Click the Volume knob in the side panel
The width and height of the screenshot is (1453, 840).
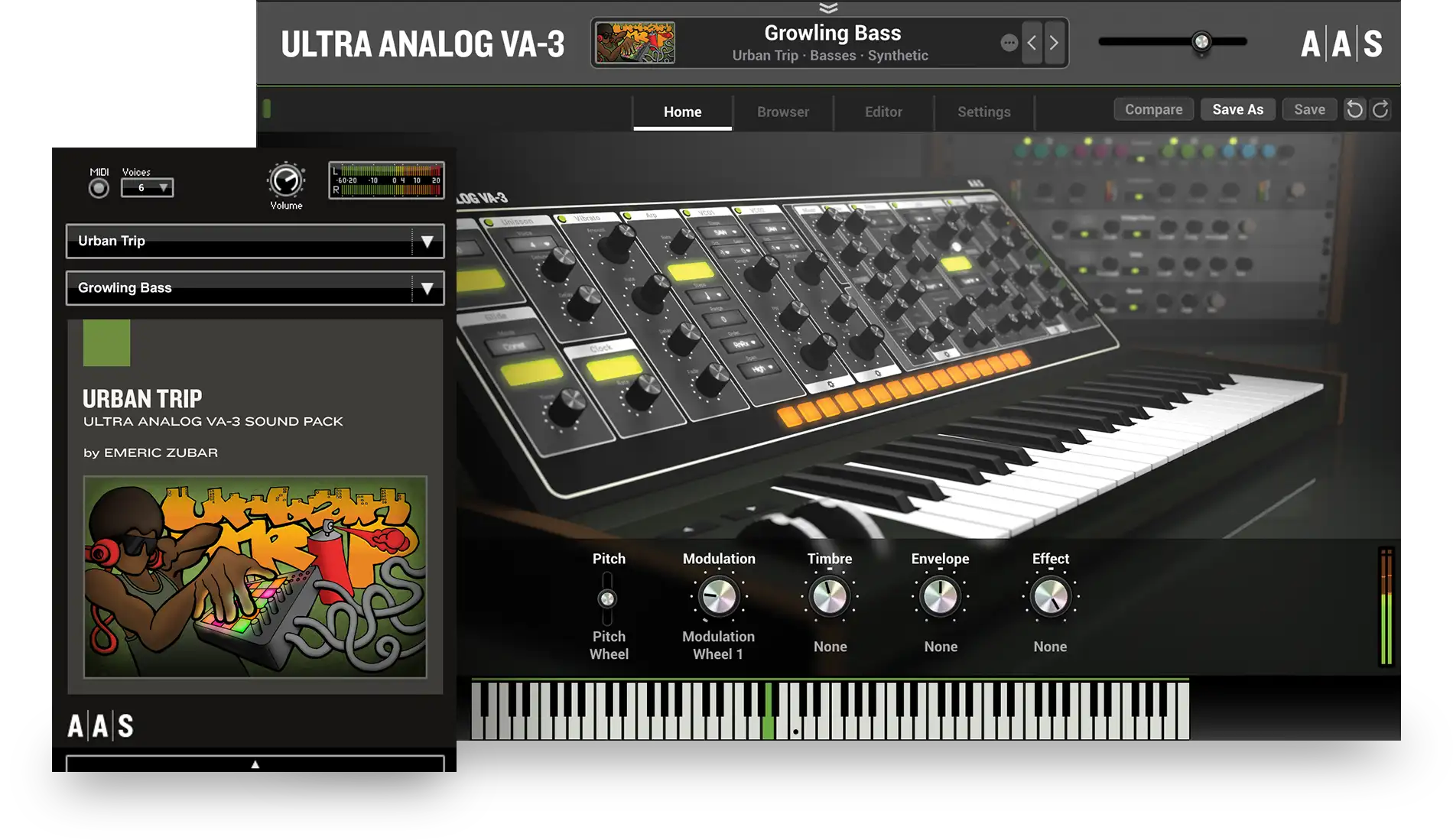pos(286,181)
